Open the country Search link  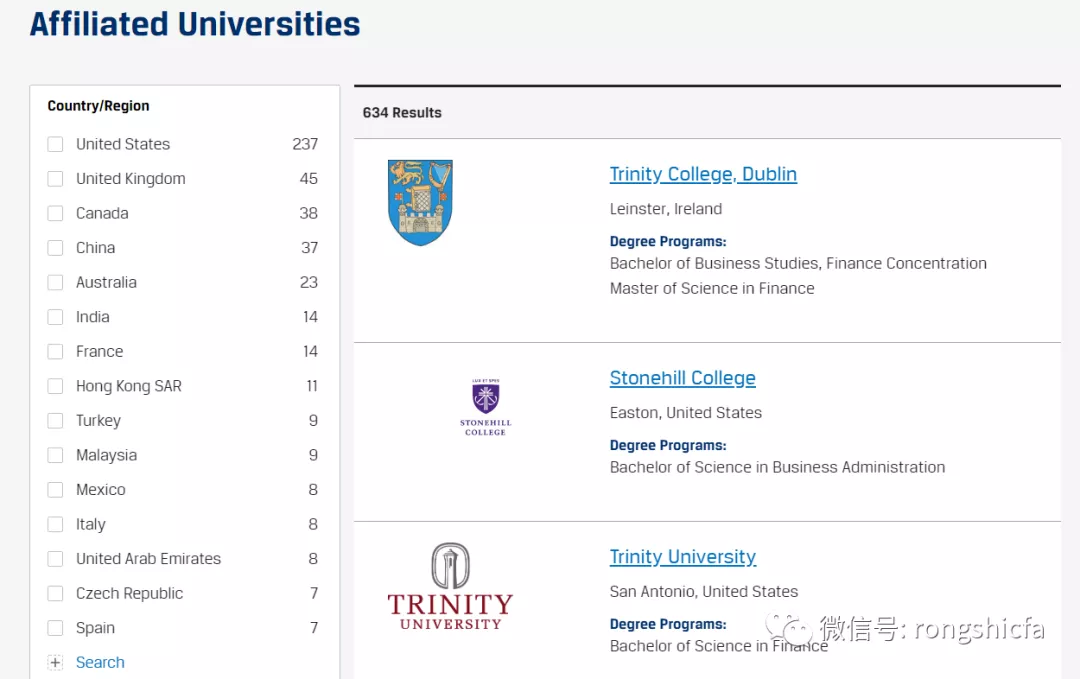(100, 662)
